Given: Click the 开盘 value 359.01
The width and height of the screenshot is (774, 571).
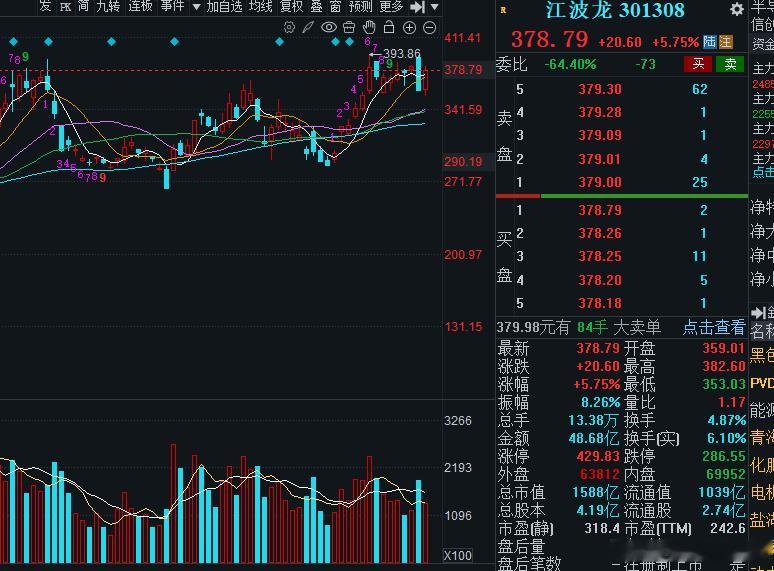Looking at the screenshot, I should click(723, 348).
